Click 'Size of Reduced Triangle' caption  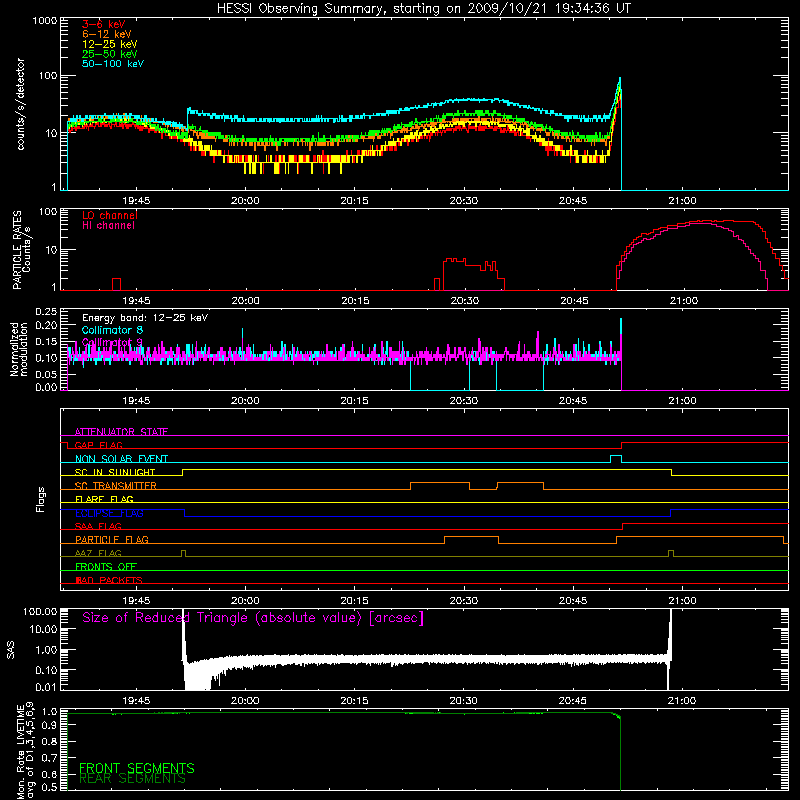(253, 618)
